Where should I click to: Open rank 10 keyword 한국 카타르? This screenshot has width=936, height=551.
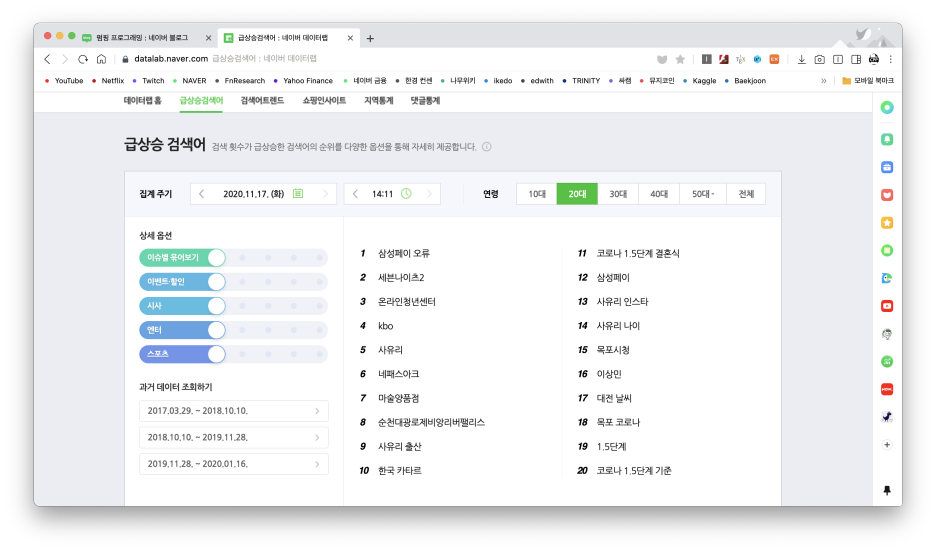399,470
